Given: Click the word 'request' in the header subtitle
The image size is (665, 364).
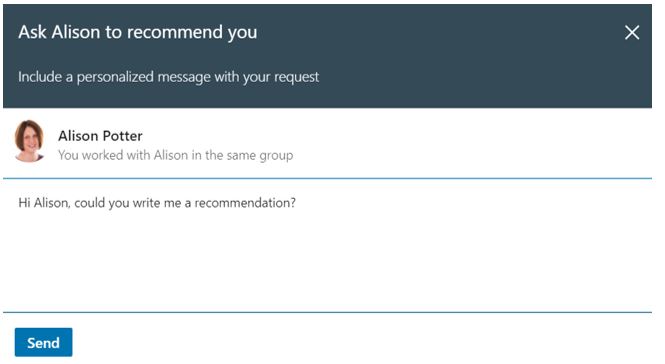Looking at the screenshot, I should point(296,77).
